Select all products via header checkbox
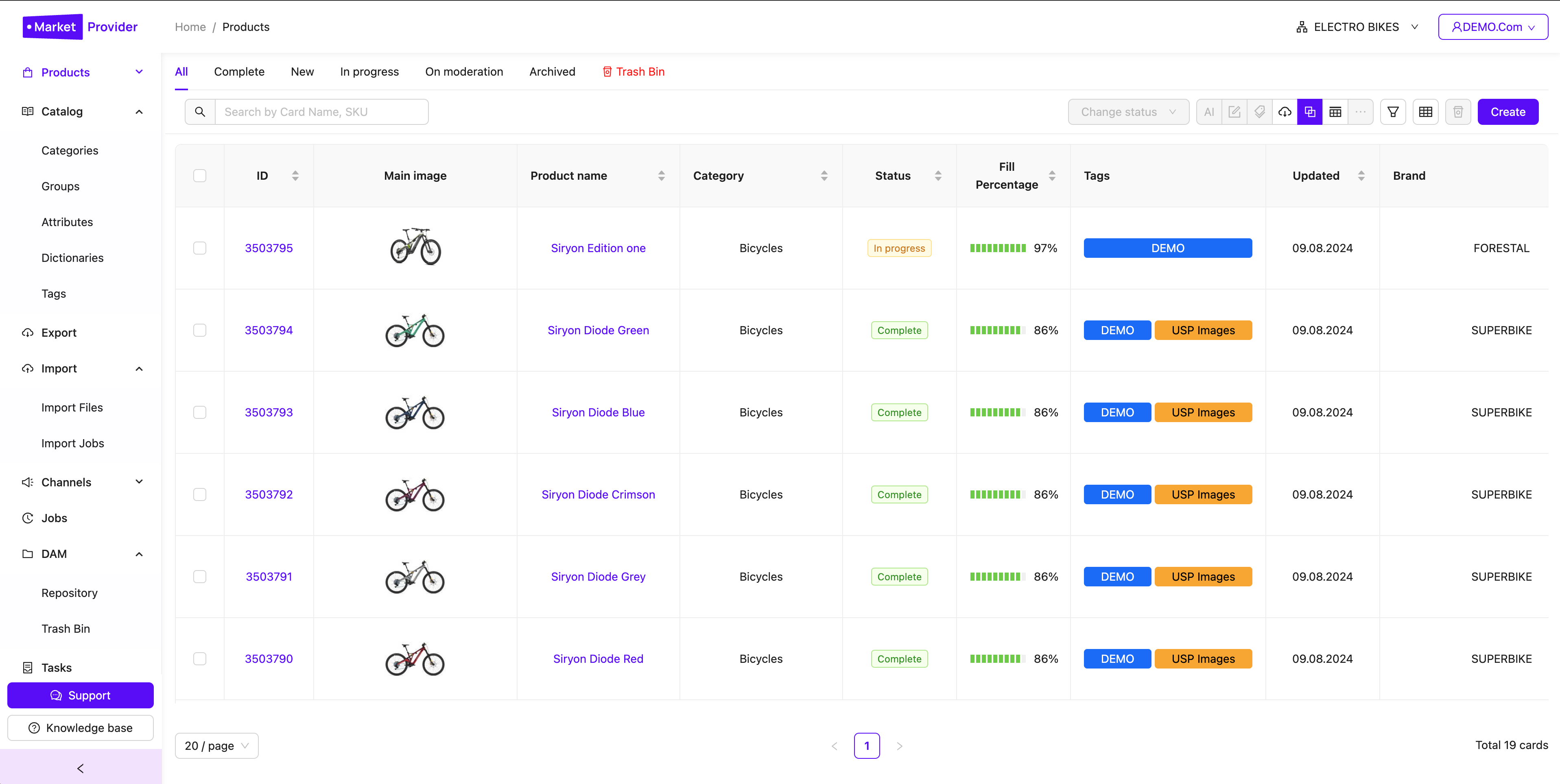This screenshot has height=784, width=1560. pos(199,176)
